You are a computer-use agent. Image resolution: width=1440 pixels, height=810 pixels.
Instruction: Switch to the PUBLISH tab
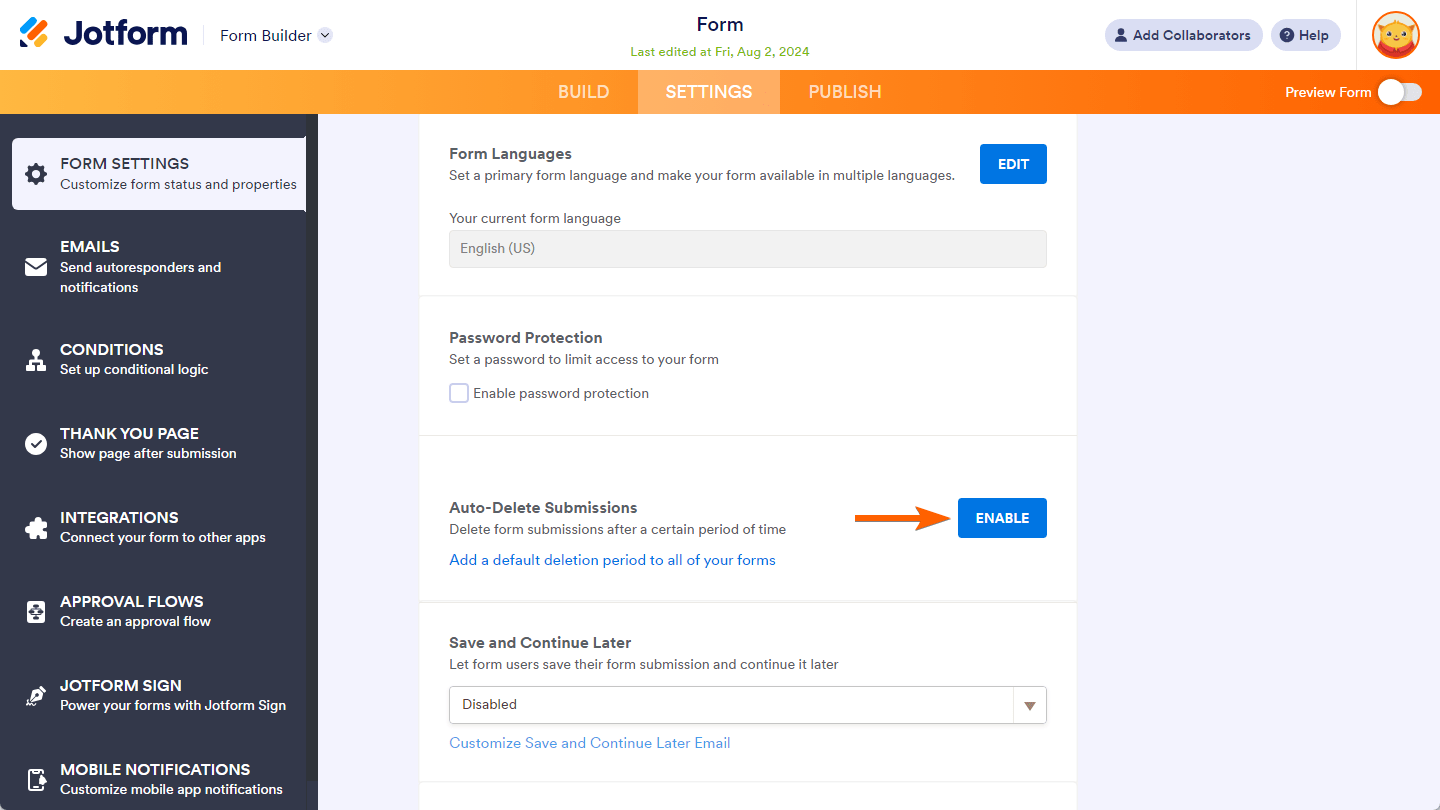click(844, 92)
